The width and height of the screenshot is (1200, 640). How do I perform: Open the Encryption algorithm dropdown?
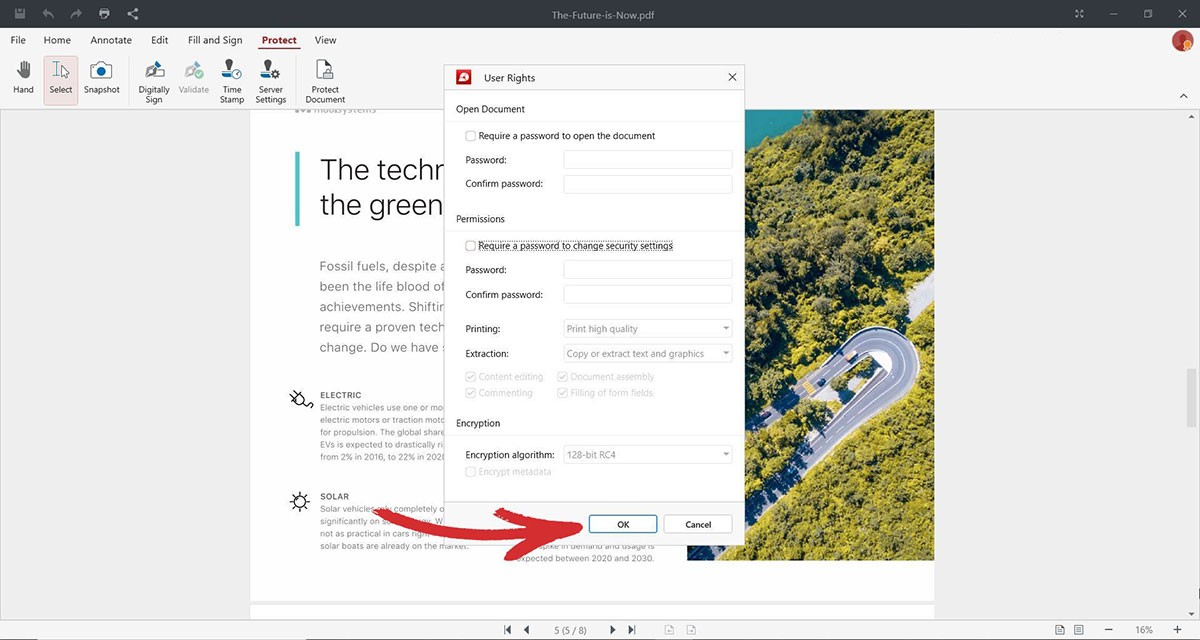click(648, 455)
